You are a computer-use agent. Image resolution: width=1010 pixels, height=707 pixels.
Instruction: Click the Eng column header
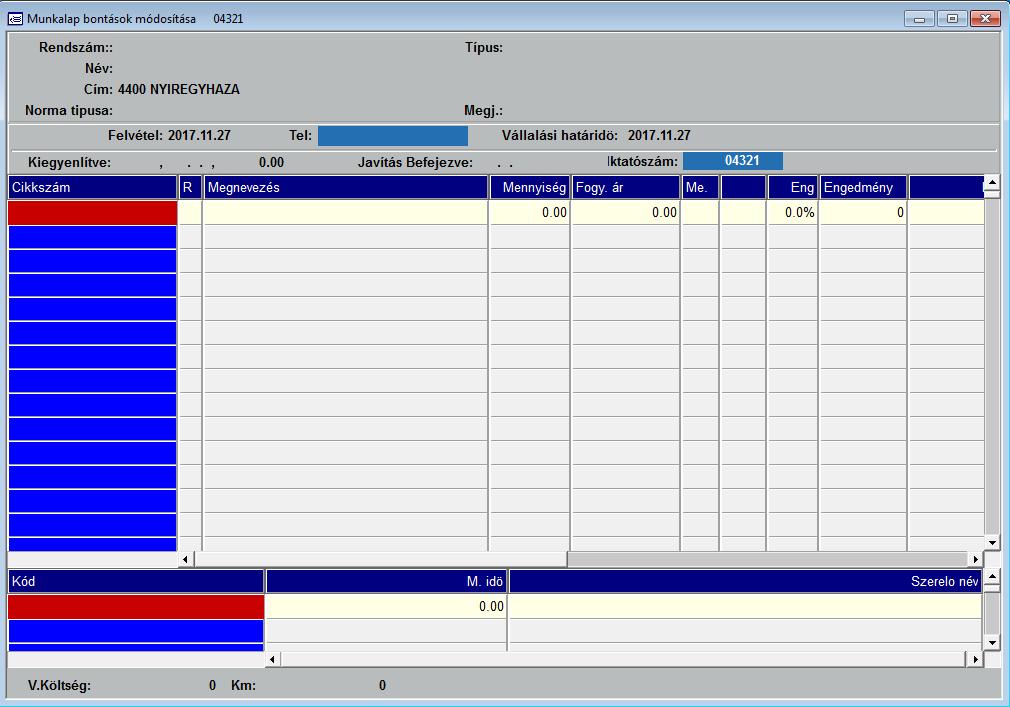click(792, 187)
